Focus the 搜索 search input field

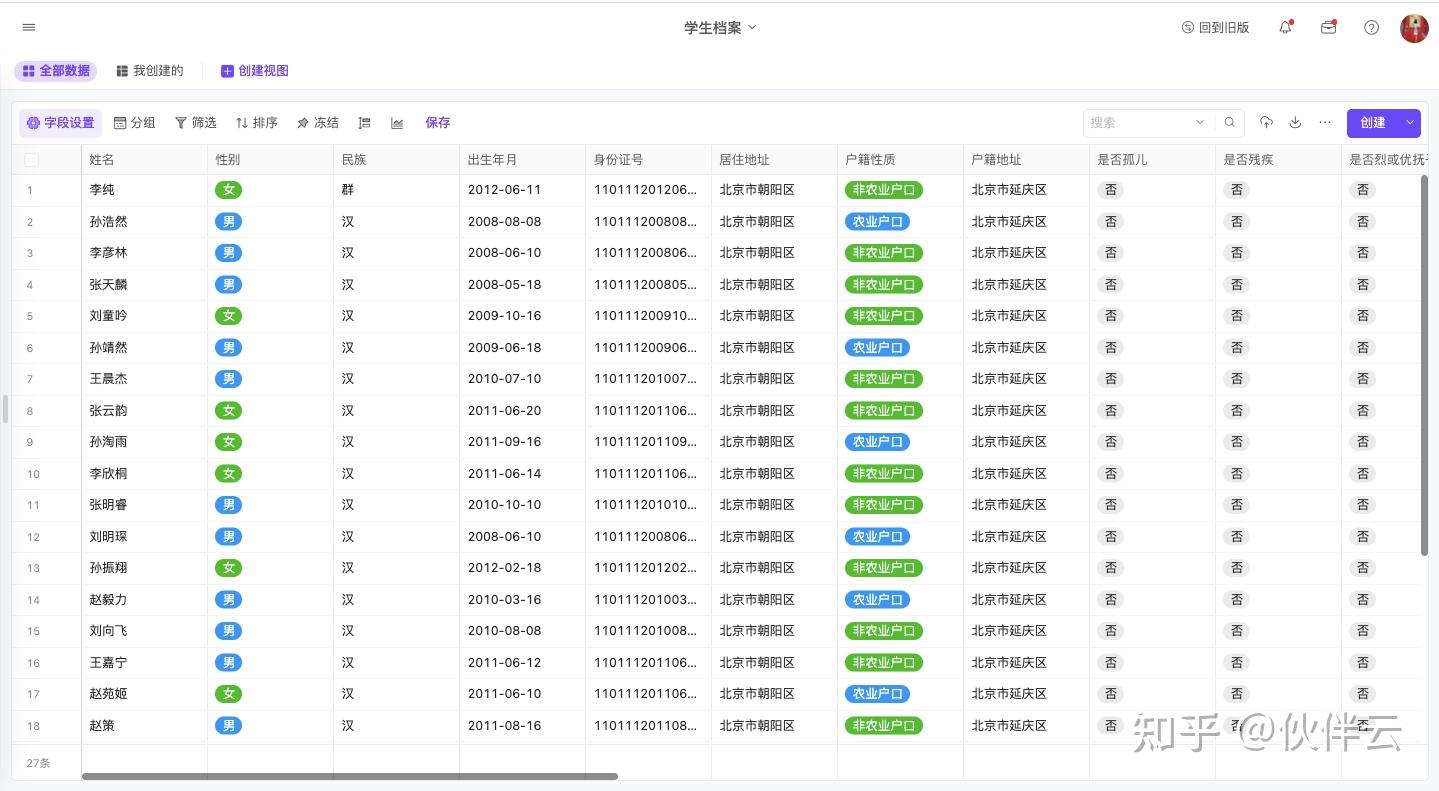(1140, 123)
